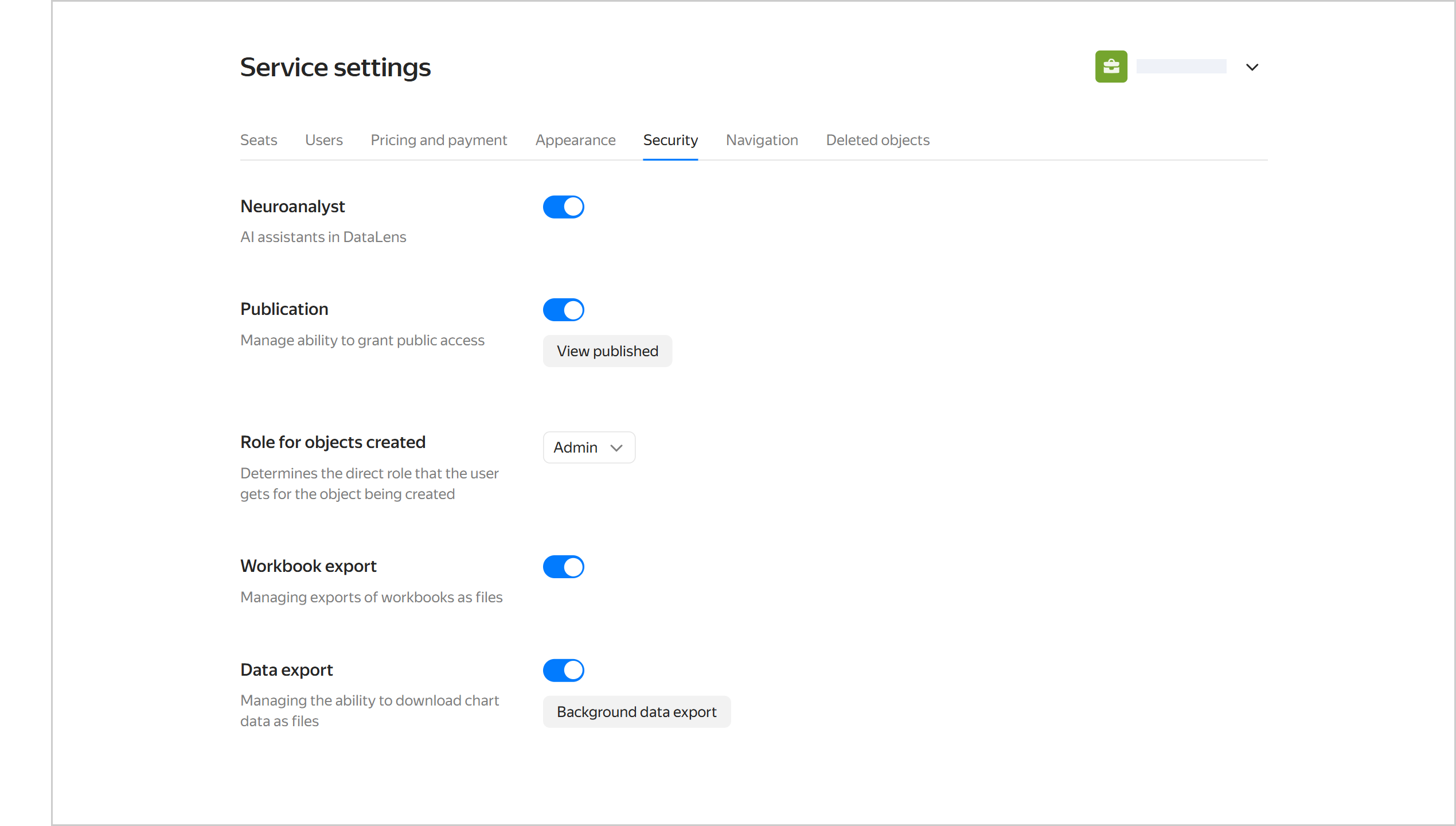The image size is (1456, 826).
Task: Click the Neuroanalyst setting label
Action: [x=292, y=206]
